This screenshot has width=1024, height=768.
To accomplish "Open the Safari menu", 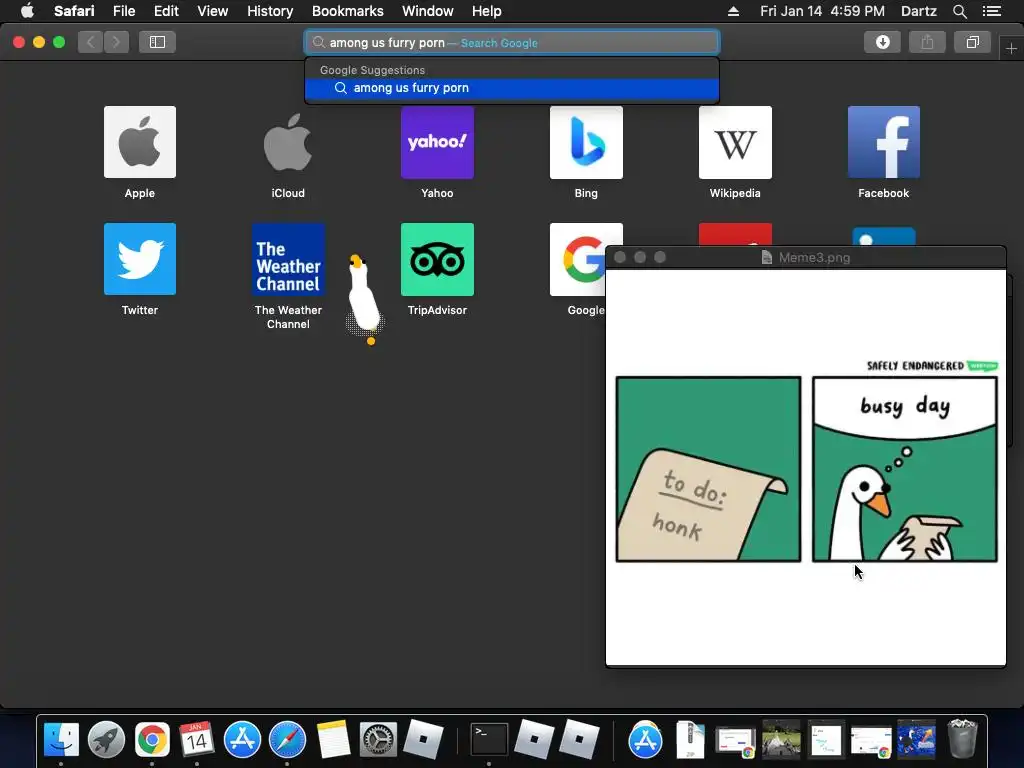I will tap(74, 11).
